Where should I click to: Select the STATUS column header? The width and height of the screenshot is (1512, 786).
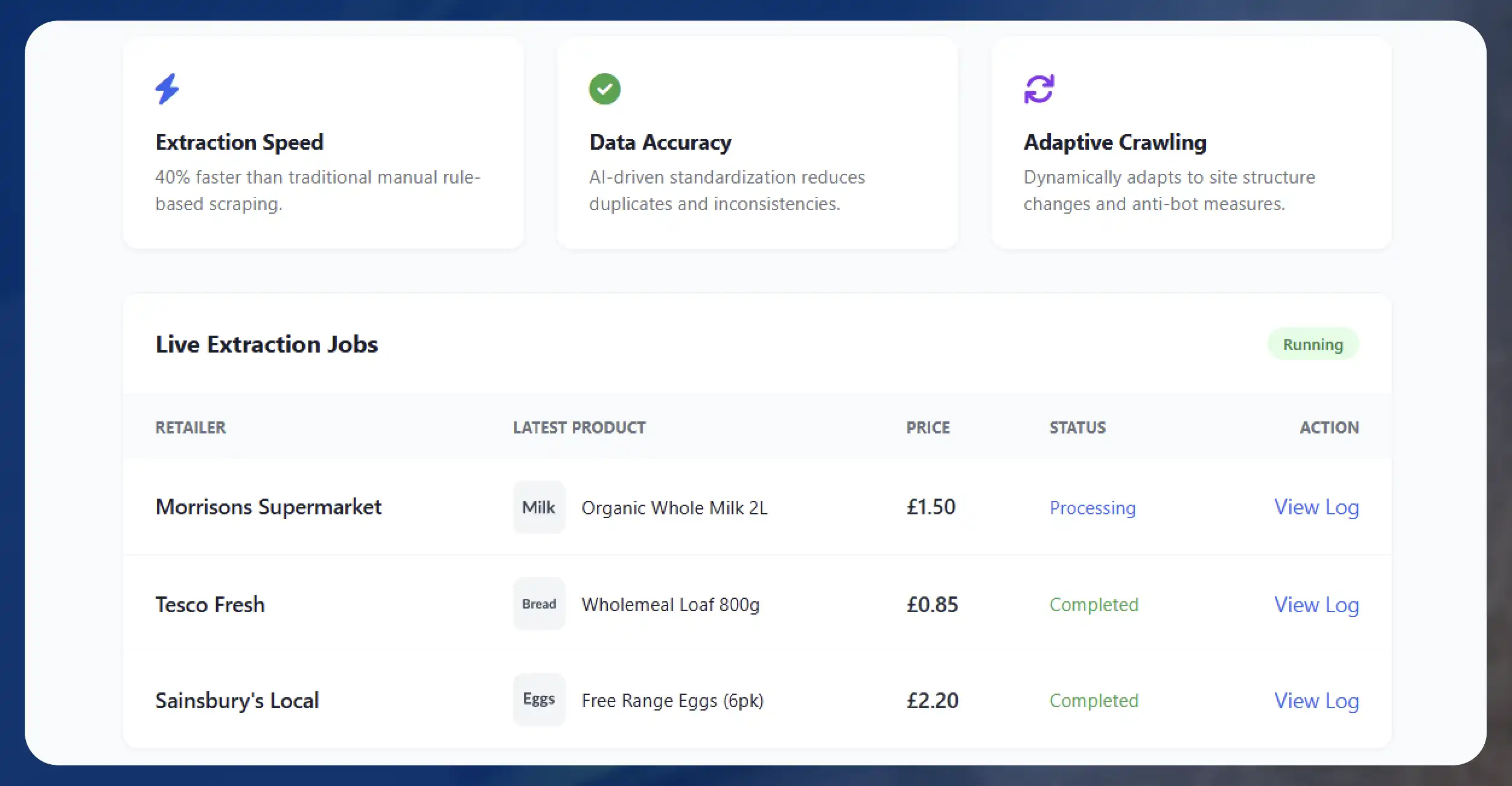(1077, 427)
